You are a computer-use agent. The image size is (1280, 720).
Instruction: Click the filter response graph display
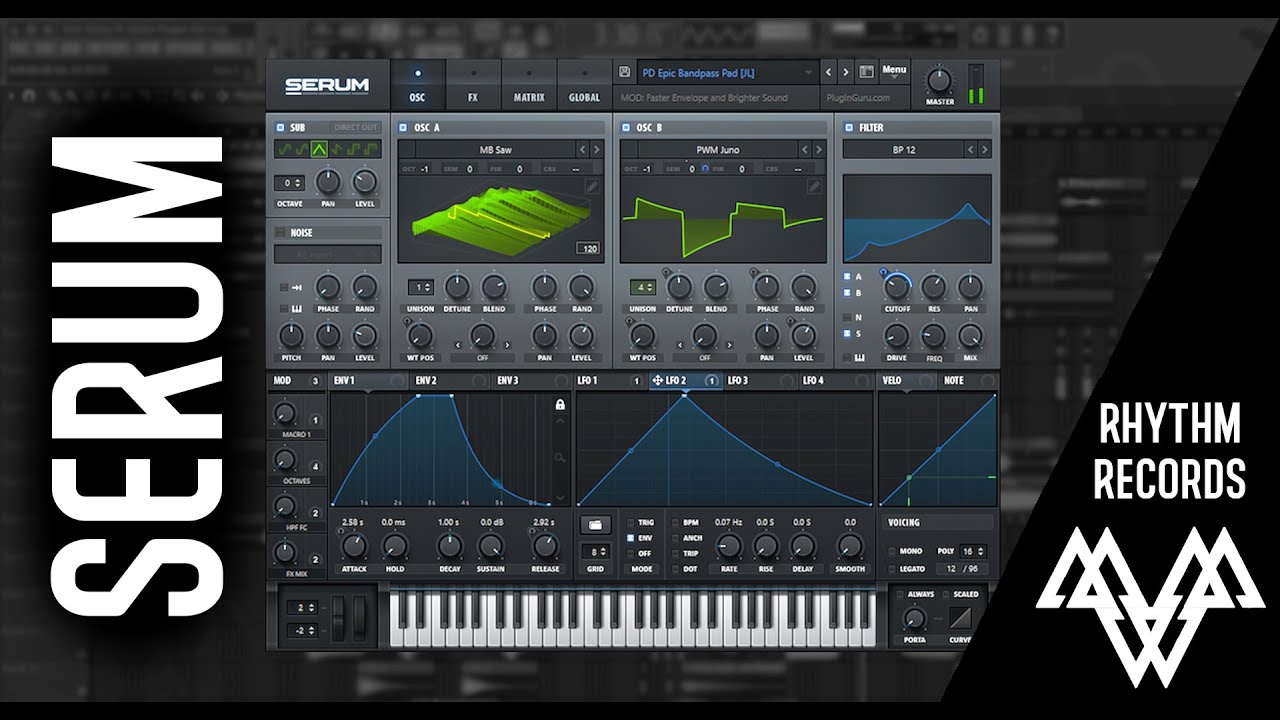[917, 218]
